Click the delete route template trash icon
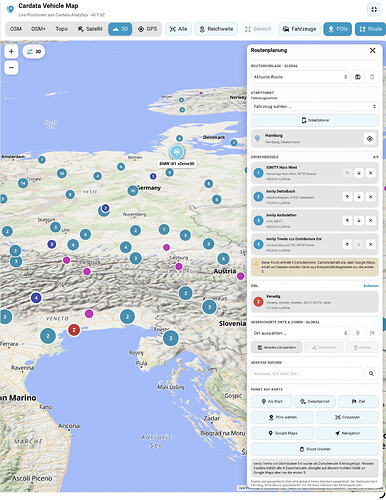386x500 pixels. pos(372,77)
